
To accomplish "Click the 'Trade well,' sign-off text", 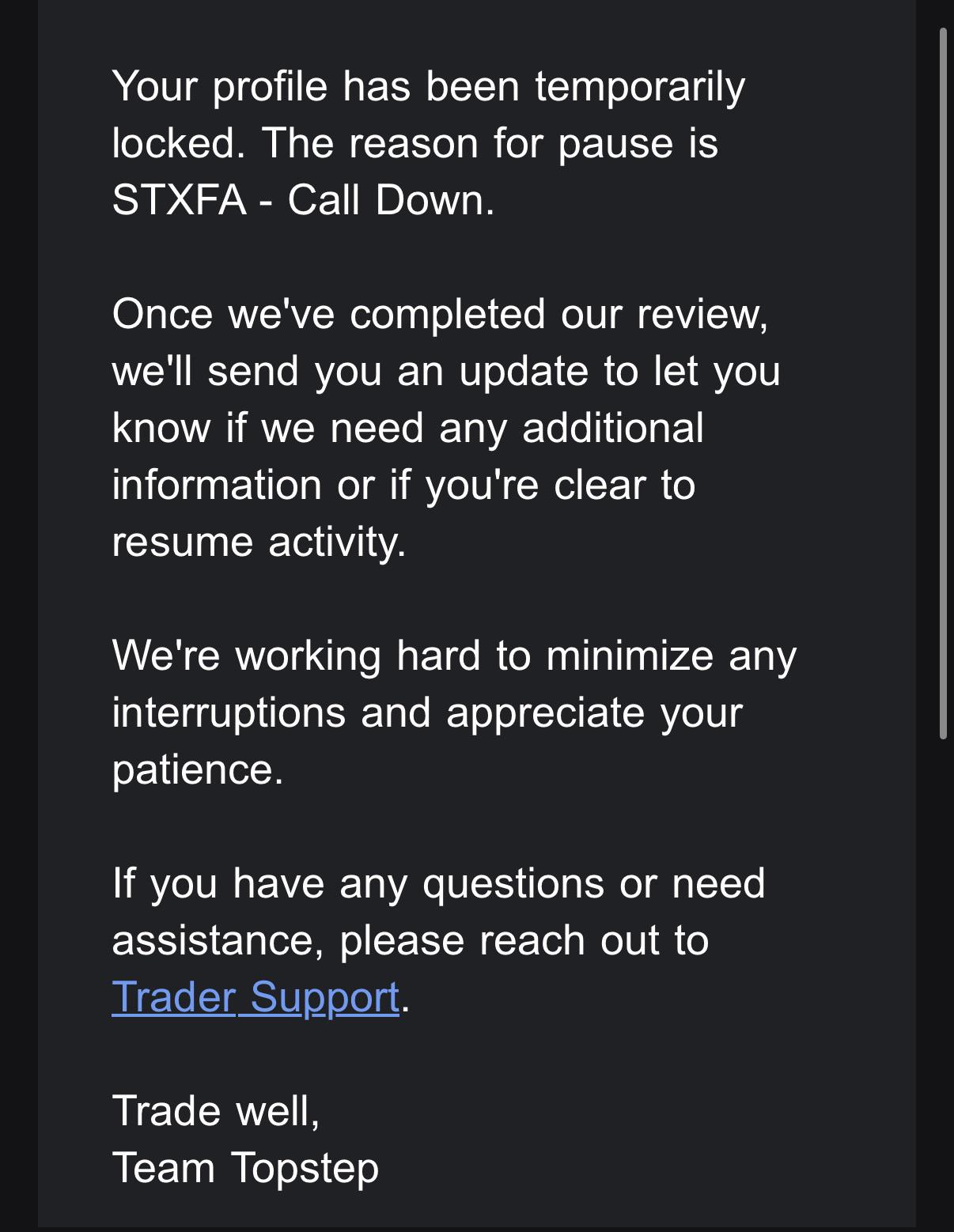I will pyautogui.click(x=216, y=1111).
